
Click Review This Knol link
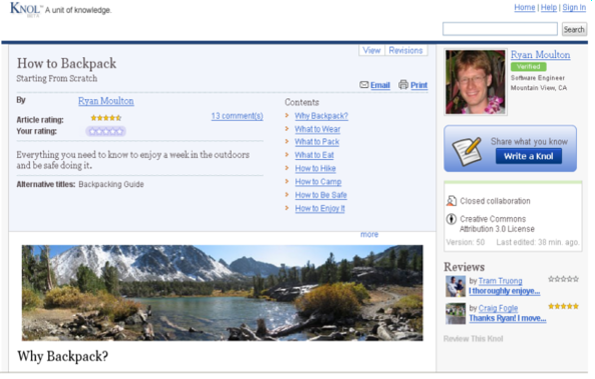(x=473, y=339)
